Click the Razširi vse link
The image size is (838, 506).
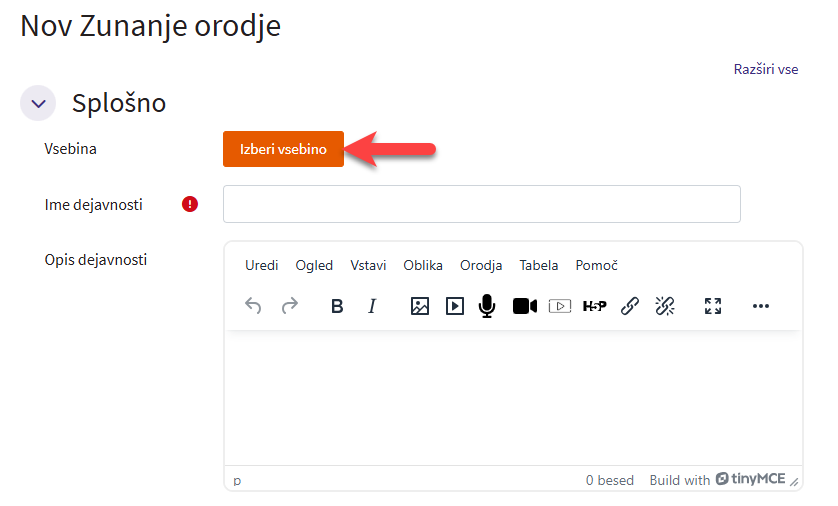pyautogui.click(x=766, y=69)
